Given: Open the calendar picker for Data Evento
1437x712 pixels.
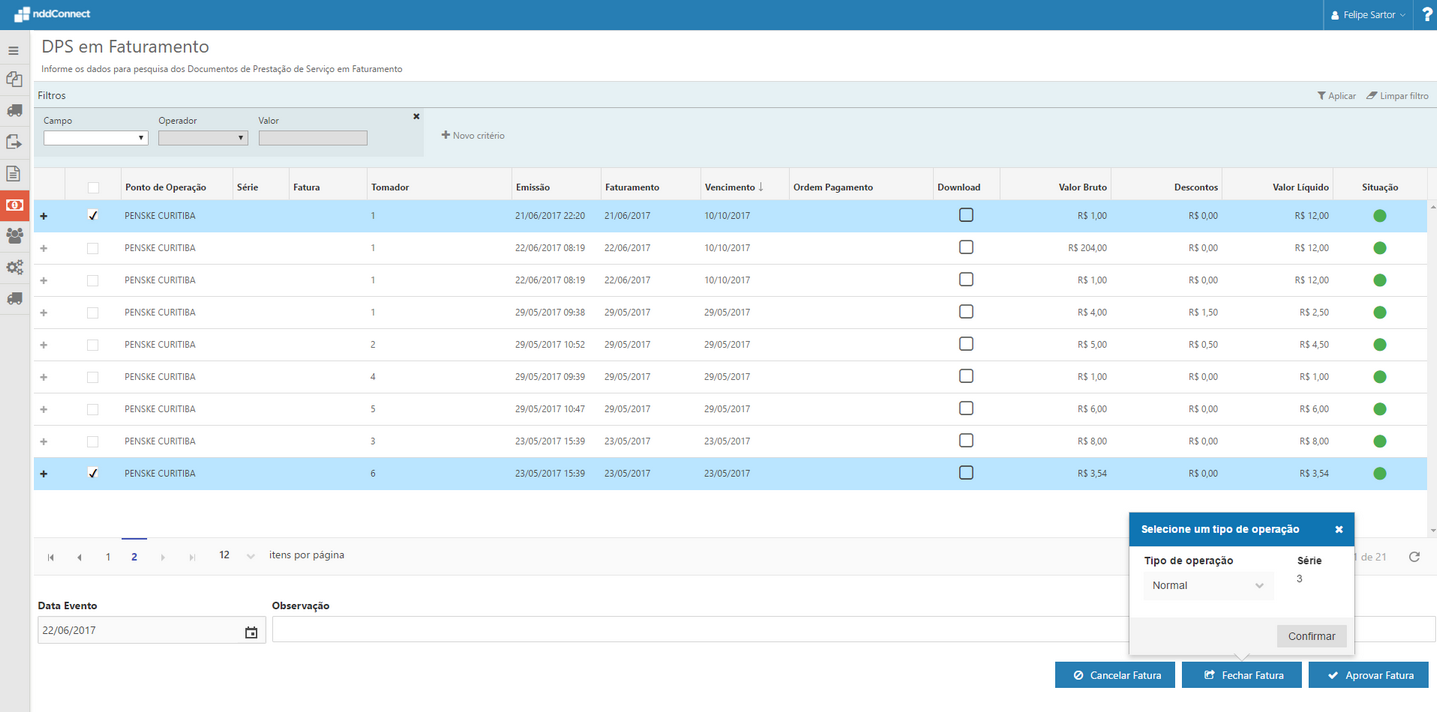Looking at the screenshot, I should [251, 632].
